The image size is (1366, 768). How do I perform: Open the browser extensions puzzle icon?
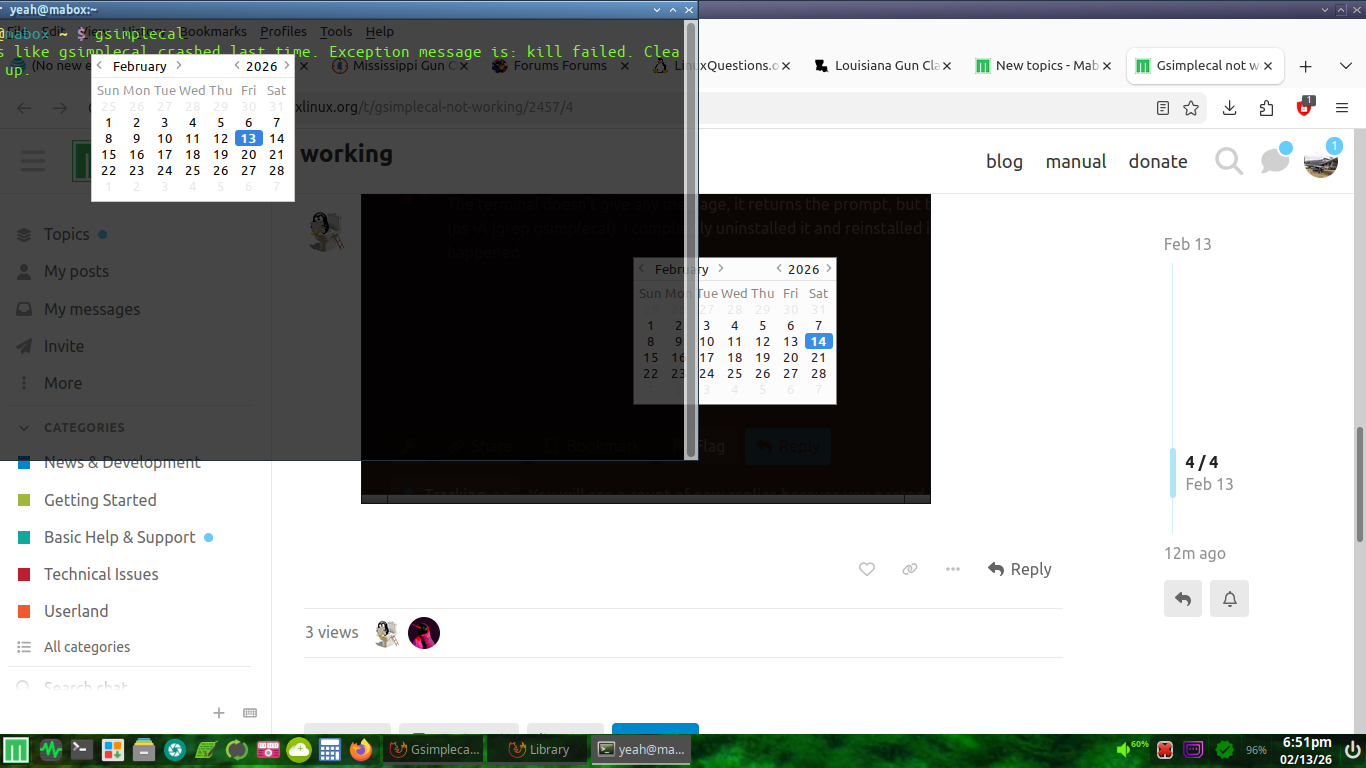coord(1267,108)
